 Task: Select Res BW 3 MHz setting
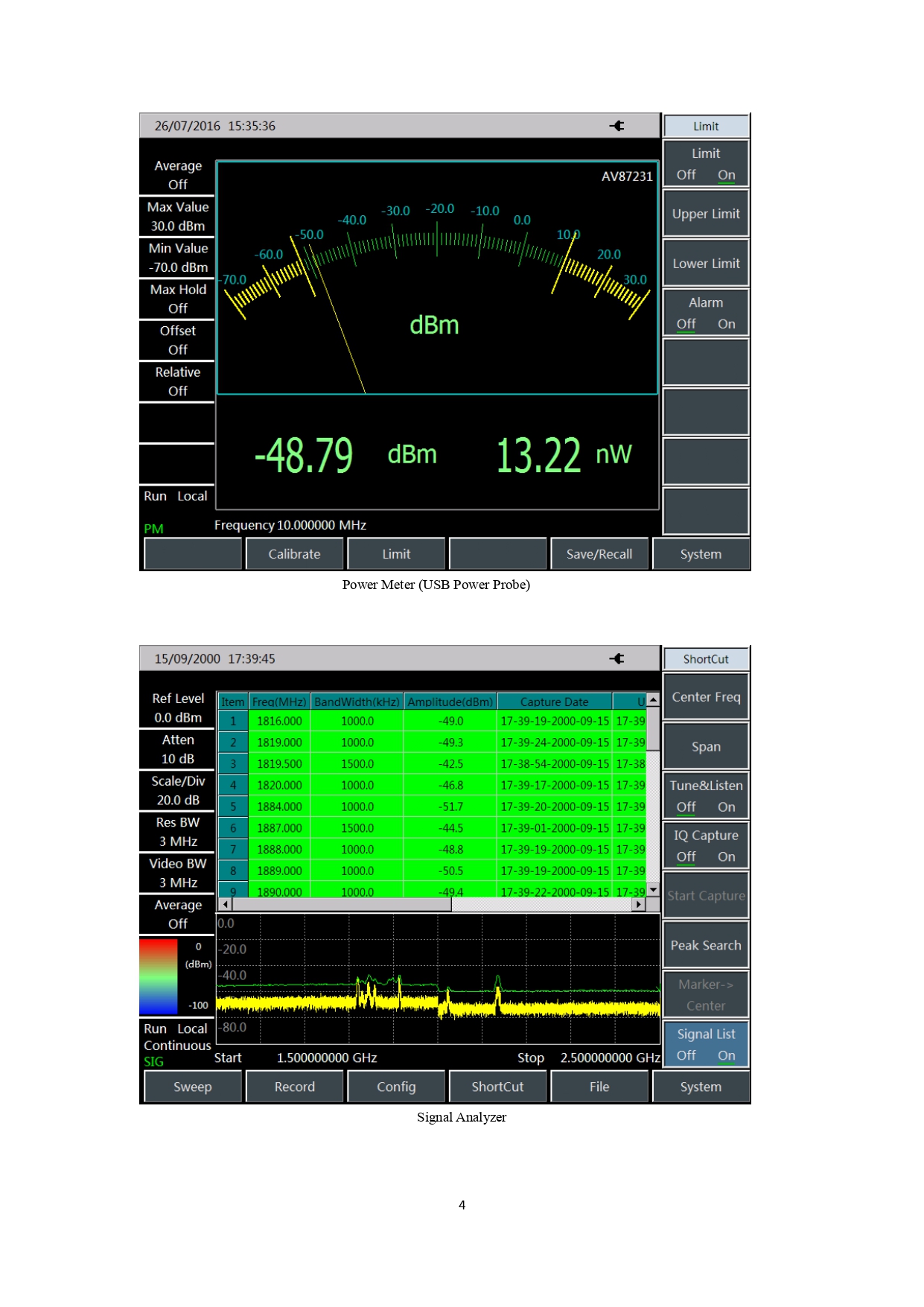coord(177,832)
